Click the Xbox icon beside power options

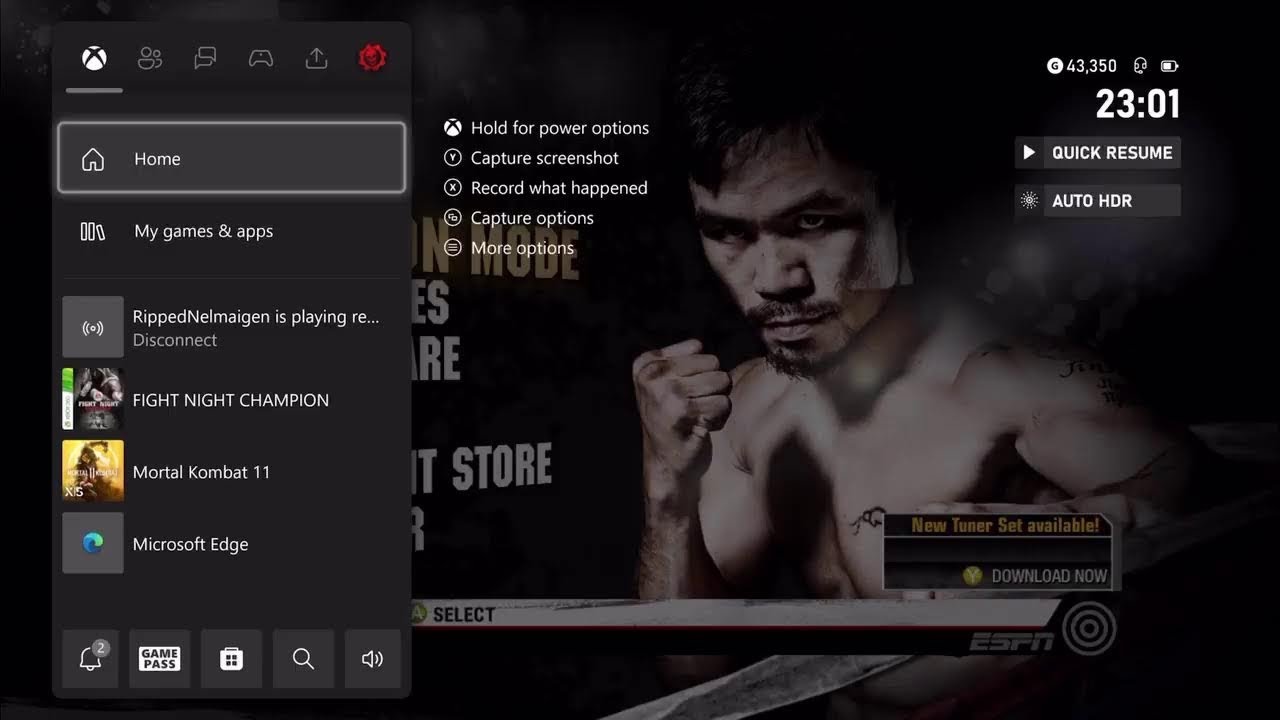click(x=453, y=128)
